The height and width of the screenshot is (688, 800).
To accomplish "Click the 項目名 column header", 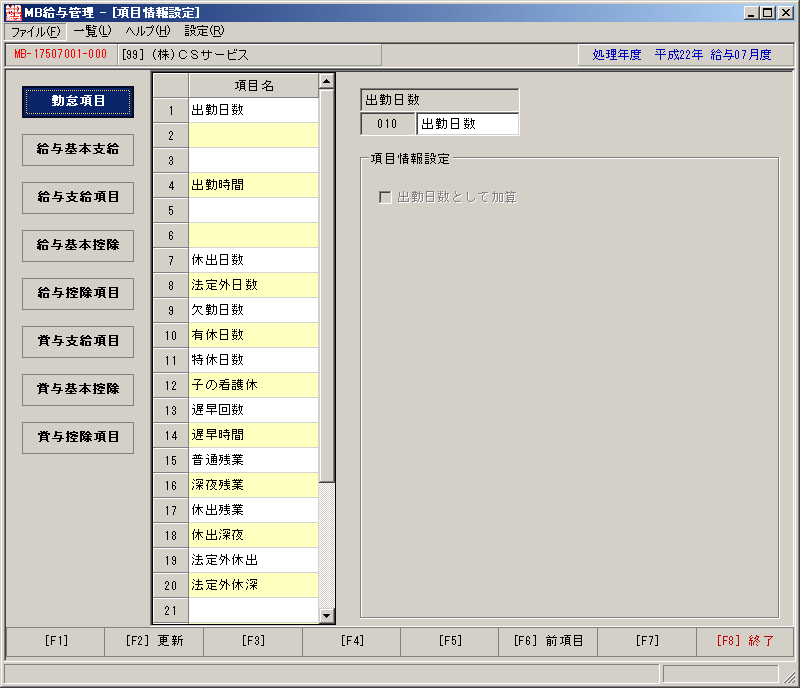I will [x=254, y=86].
